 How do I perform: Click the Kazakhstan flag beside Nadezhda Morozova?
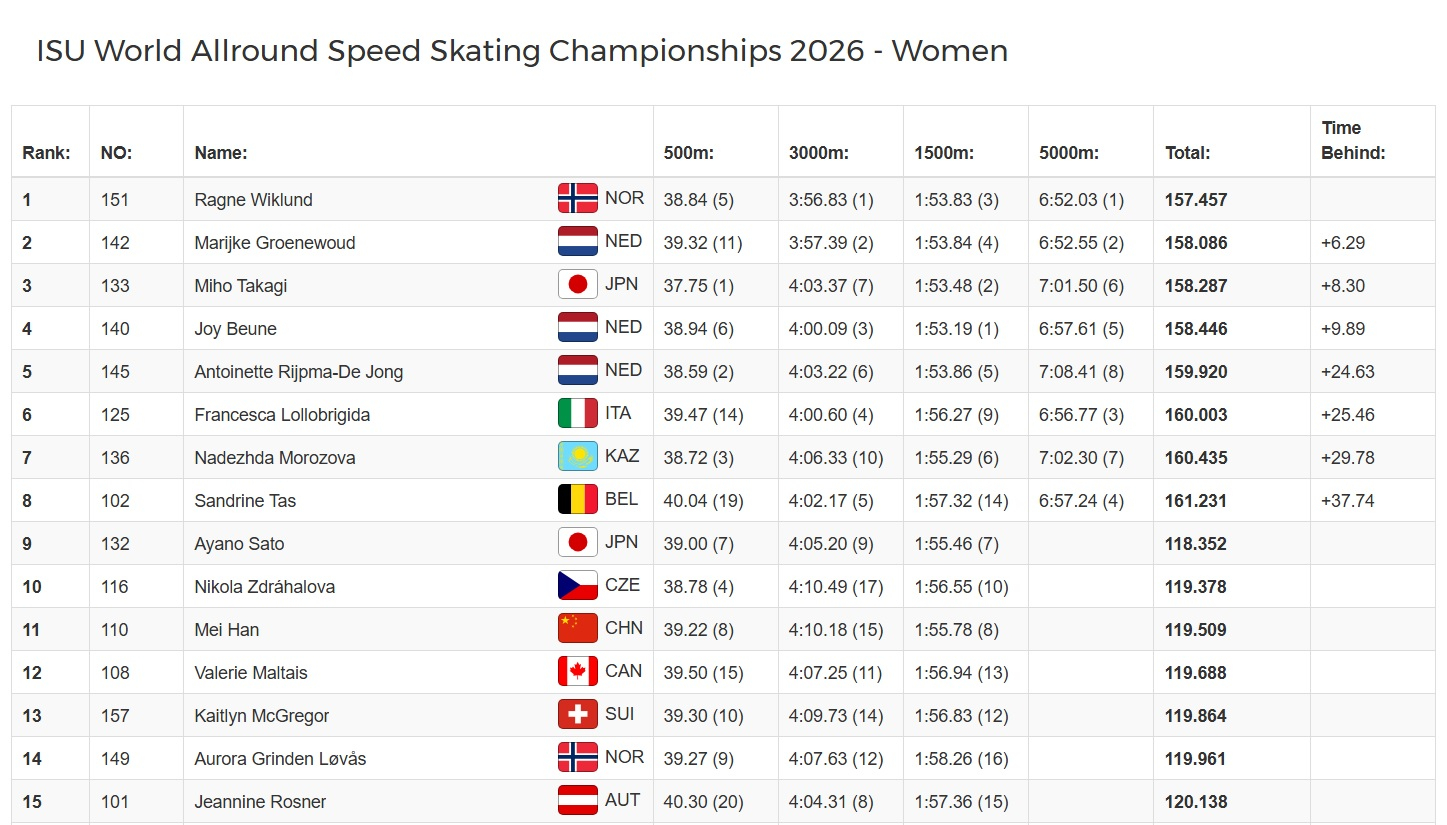[578, 457]
